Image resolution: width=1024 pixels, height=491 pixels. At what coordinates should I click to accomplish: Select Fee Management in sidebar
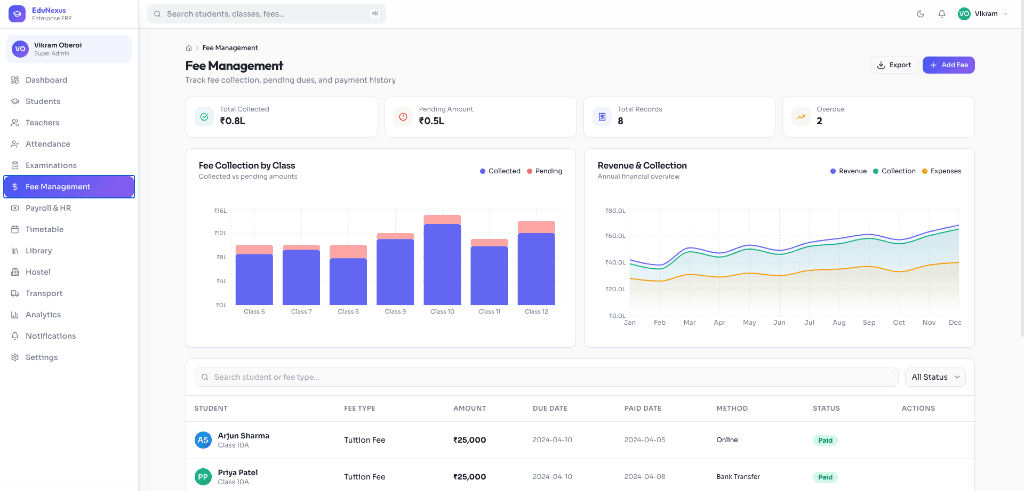pos(69,187)
